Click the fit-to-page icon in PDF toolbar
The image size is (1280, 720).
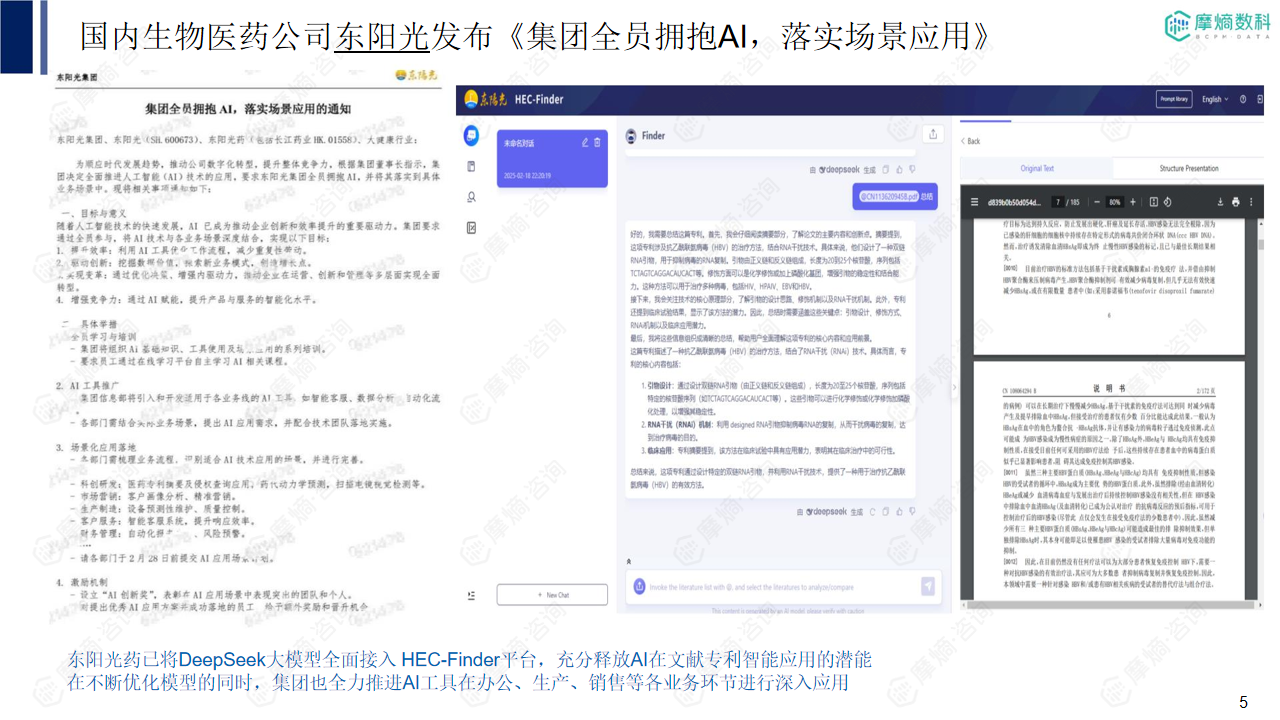[1153, 201]
